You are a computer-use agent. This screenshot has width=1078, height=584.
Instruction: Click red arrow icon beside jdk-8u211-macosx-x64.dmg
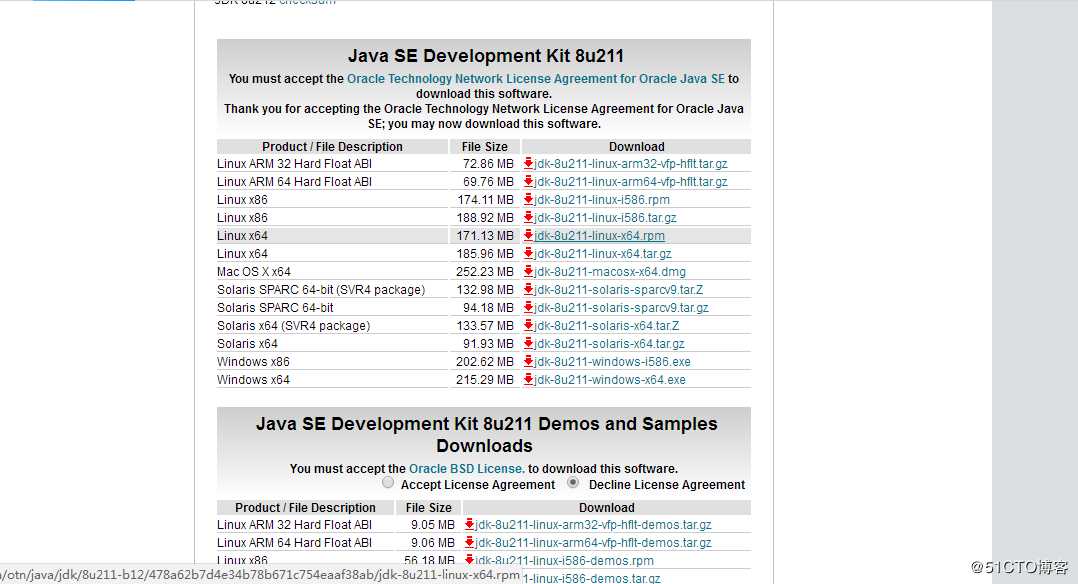[528, 271]
